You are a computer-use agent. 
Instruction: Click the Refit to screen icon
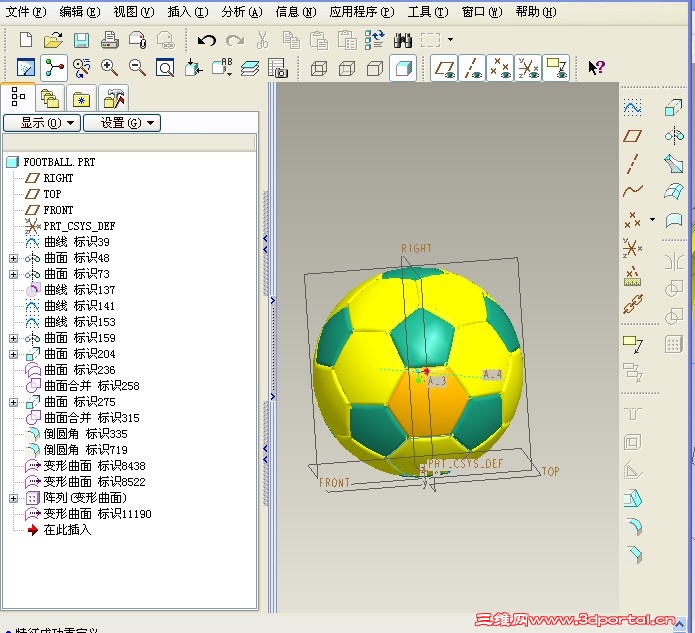tap(165, 68)
